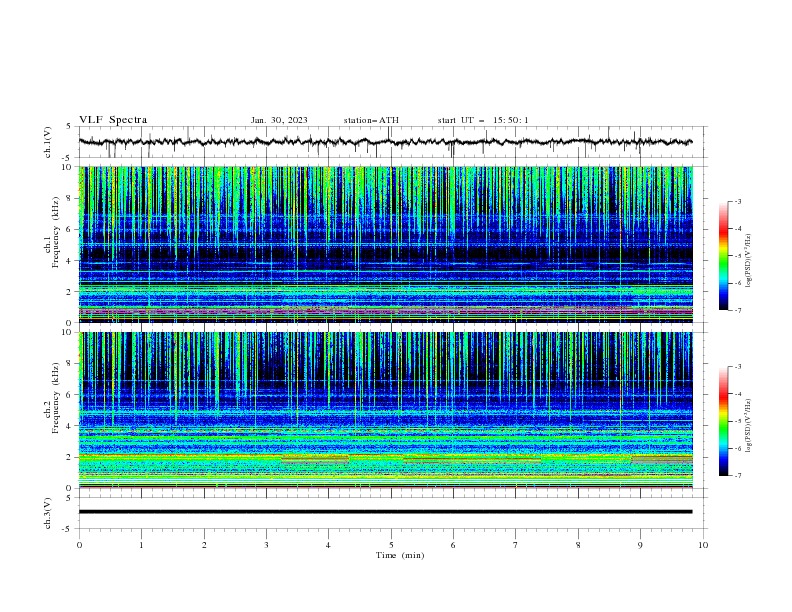This screenshot has width=792, height=612.
Task: Click the "ch.3(V)" axis label
Action: click(48, 513)
